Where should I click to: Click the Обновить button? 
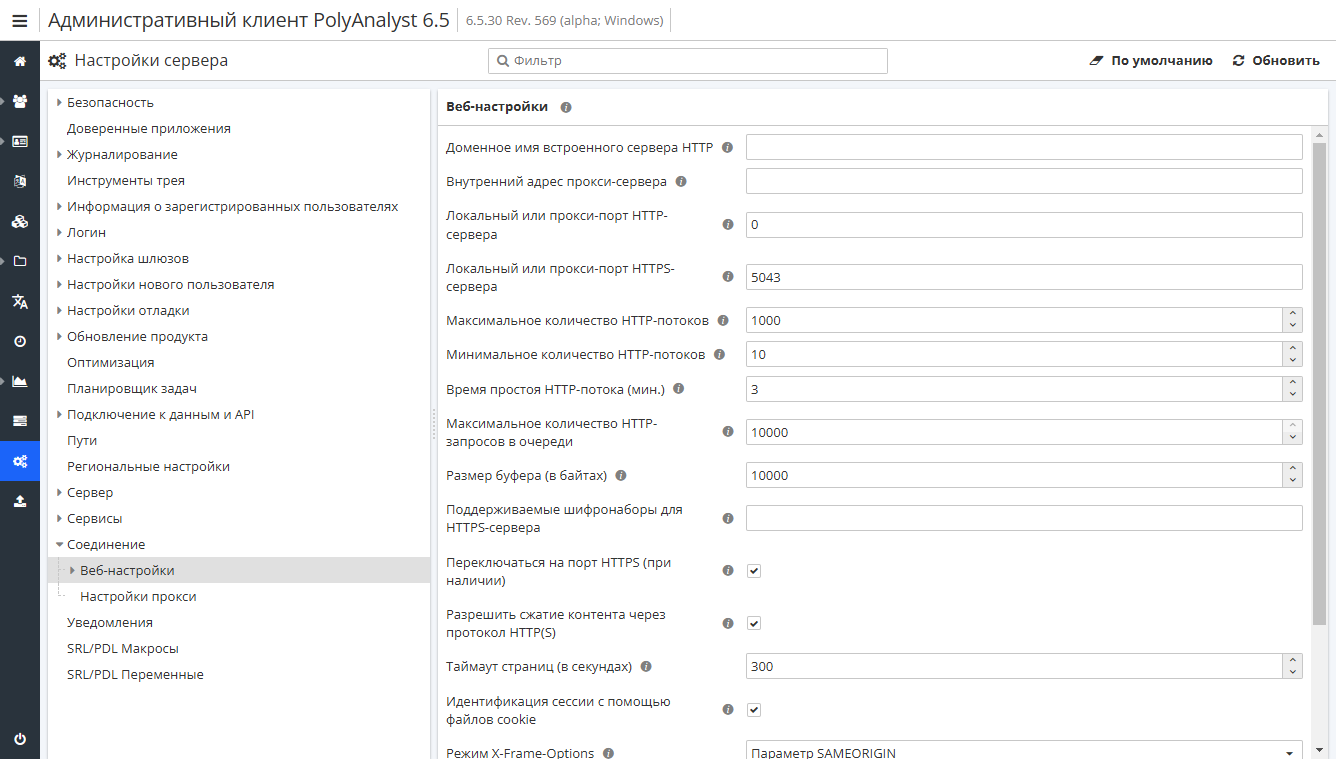[x=1276, y=61]
